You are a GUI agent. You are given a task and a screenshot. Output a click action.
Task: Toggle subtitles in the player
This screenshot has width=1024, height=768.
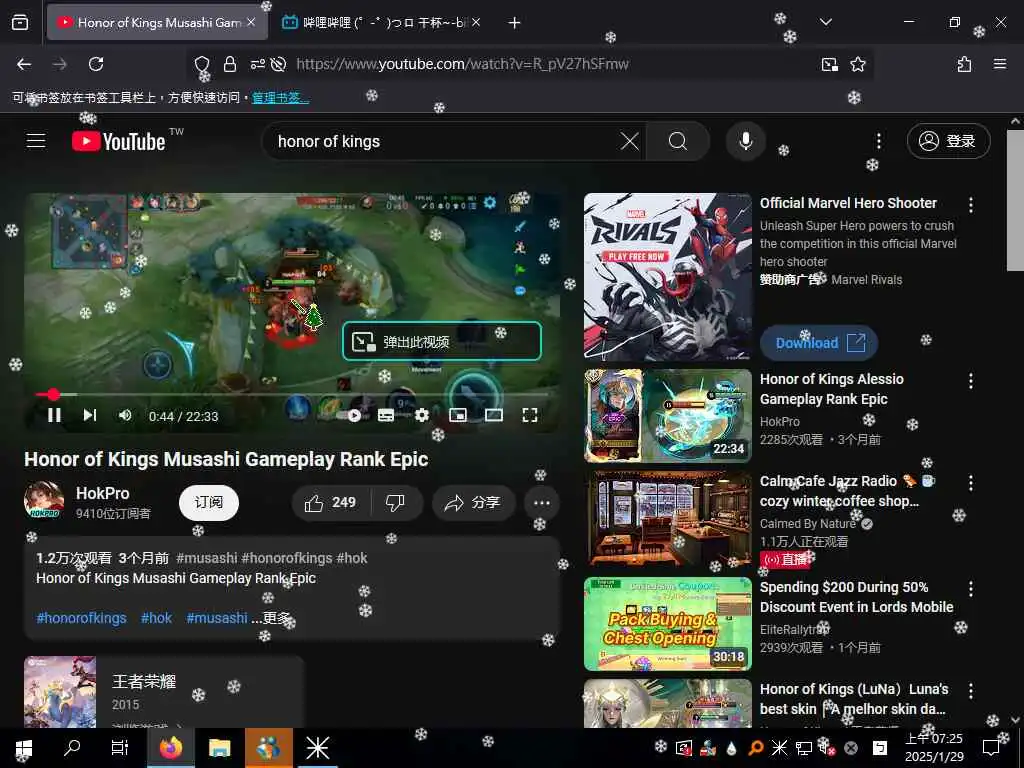pyautogui.click(x=386, y=415)
